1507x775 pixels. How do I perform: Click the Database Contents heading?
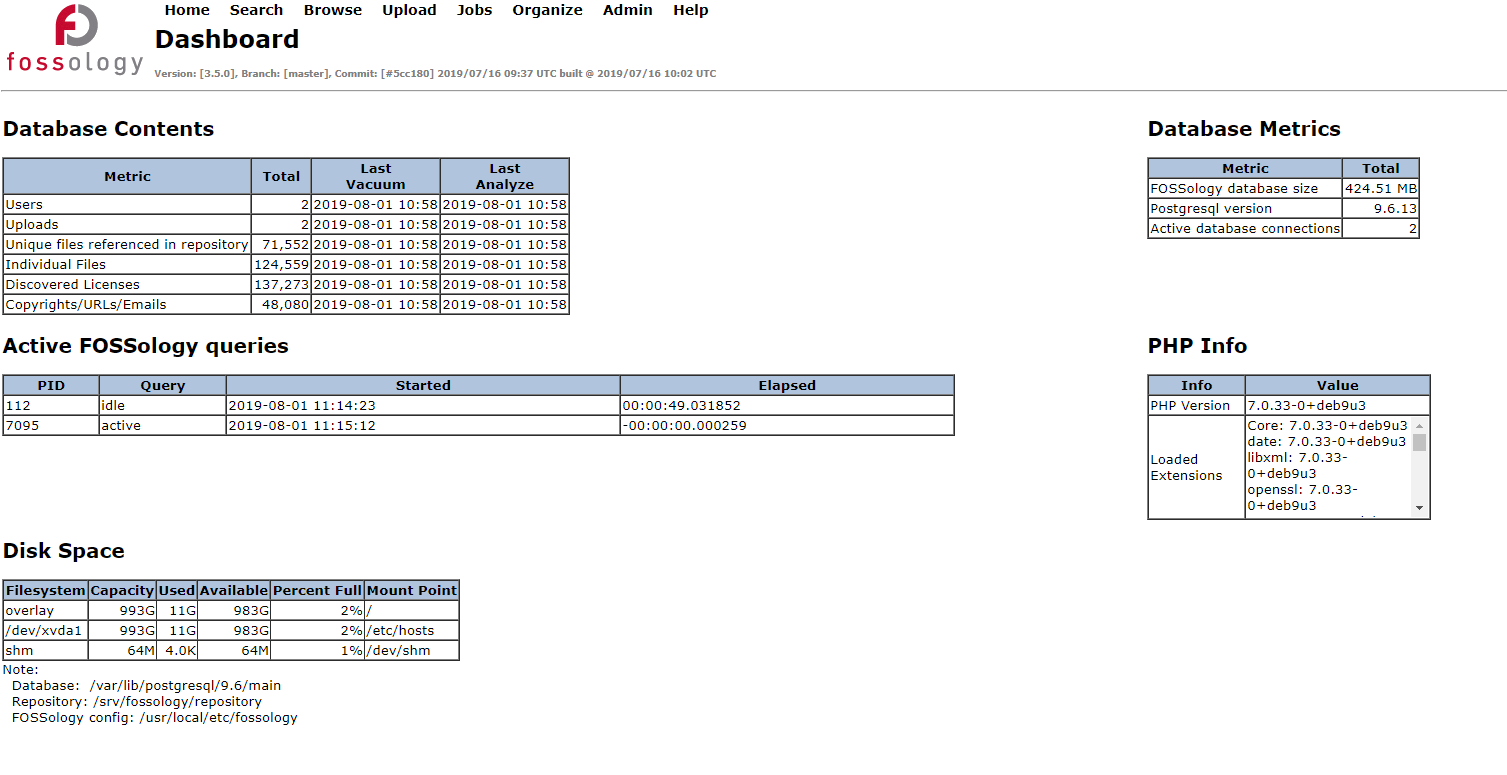108,128
